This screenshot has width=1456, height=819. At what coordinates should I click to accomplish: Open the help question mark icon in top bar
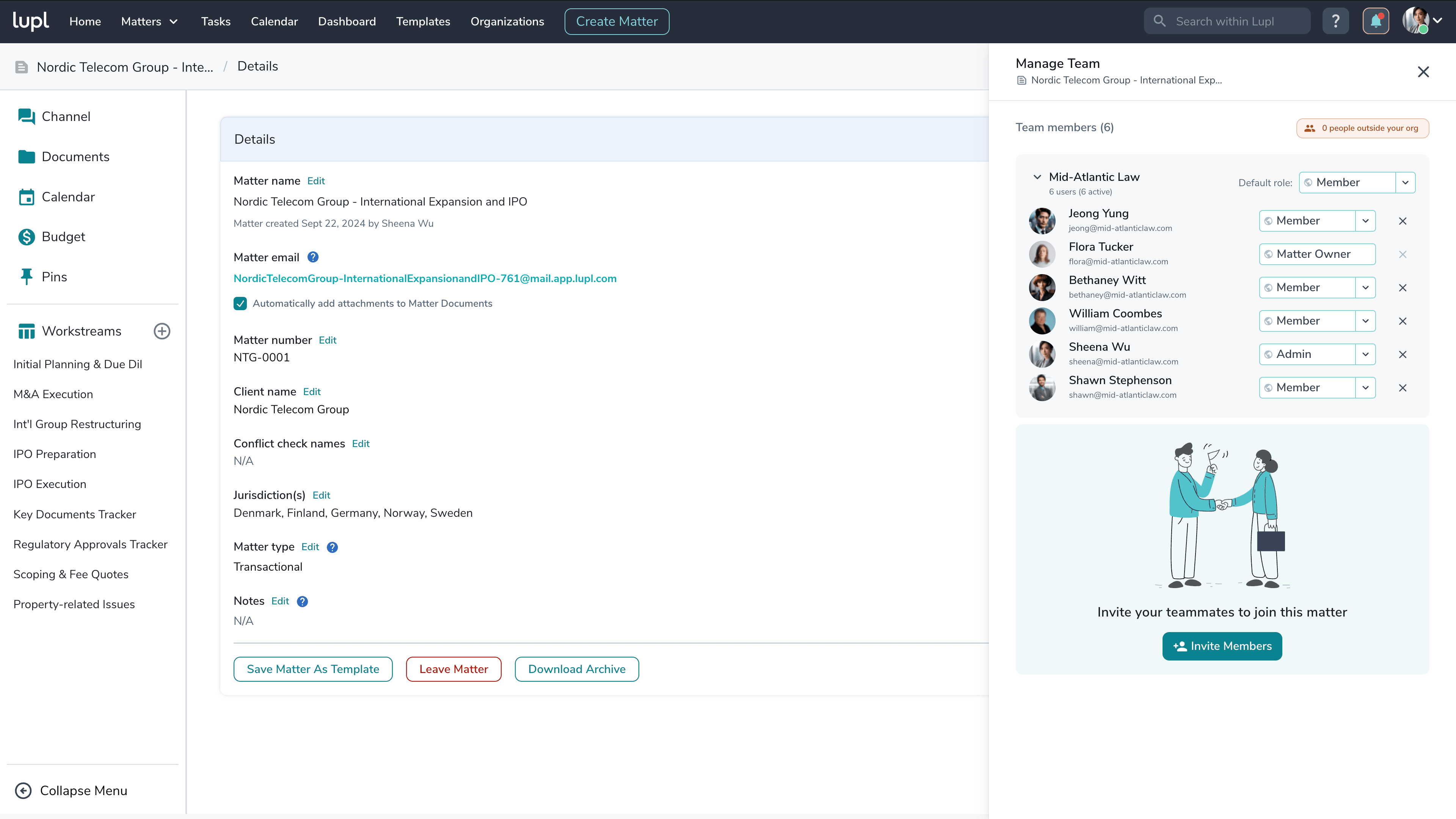click(1335, 22)
